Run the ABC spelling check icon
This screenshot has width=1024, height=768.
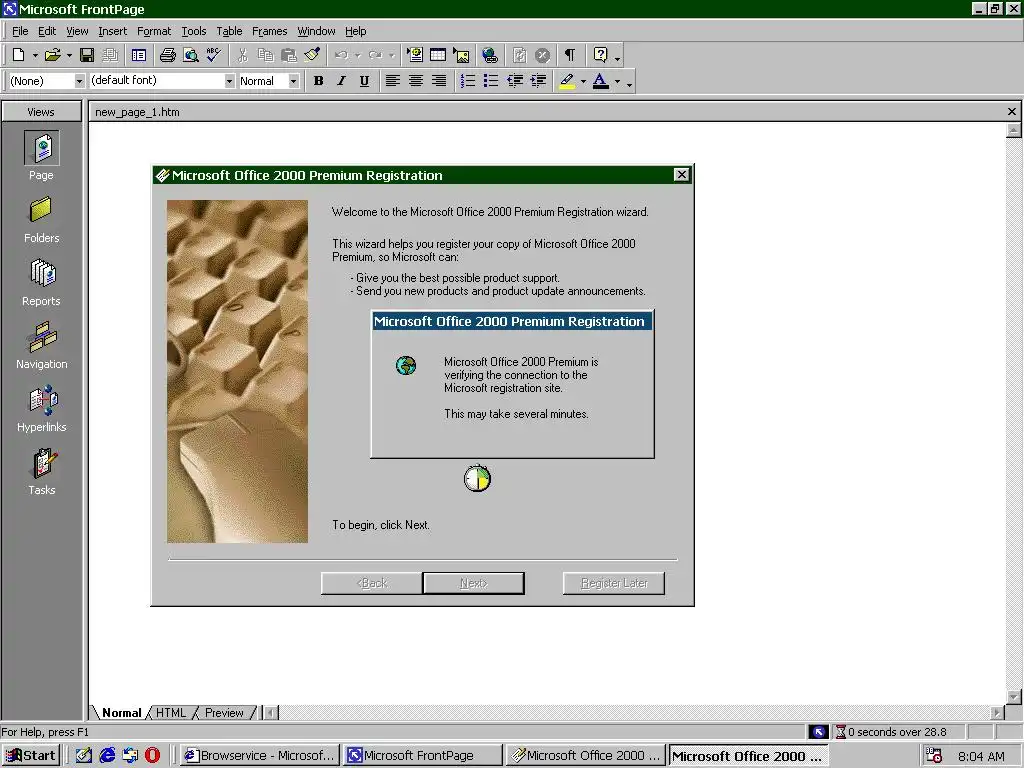[214, 56]
